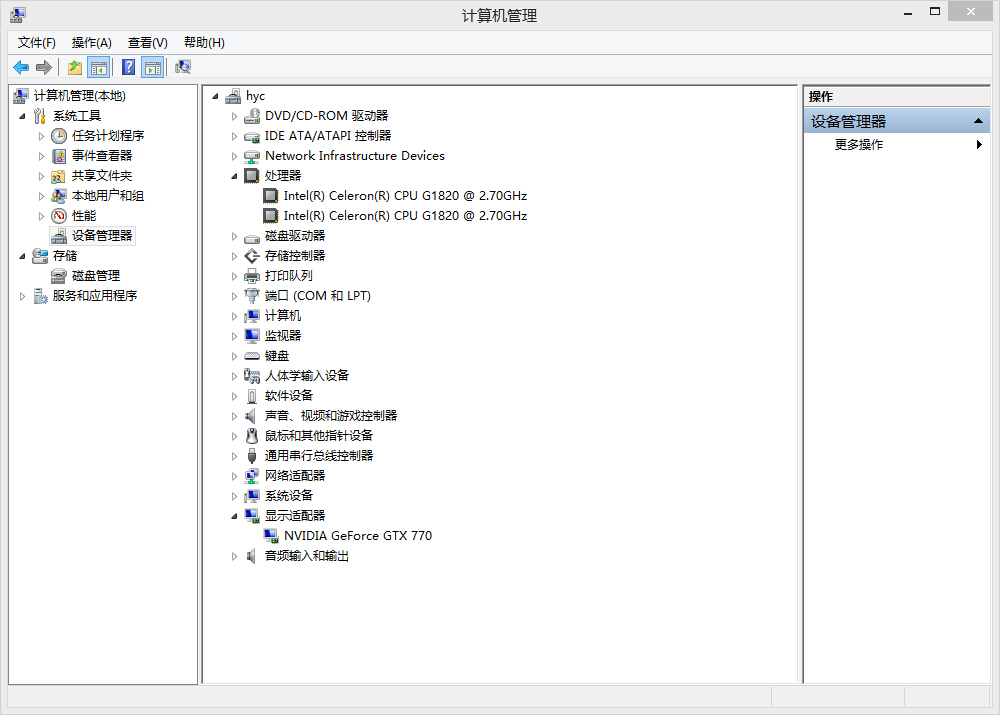This screenshot has width=1000, height=715.
Task: Toggle the show/hide console tree icon
Action: (x=99, y=67)
